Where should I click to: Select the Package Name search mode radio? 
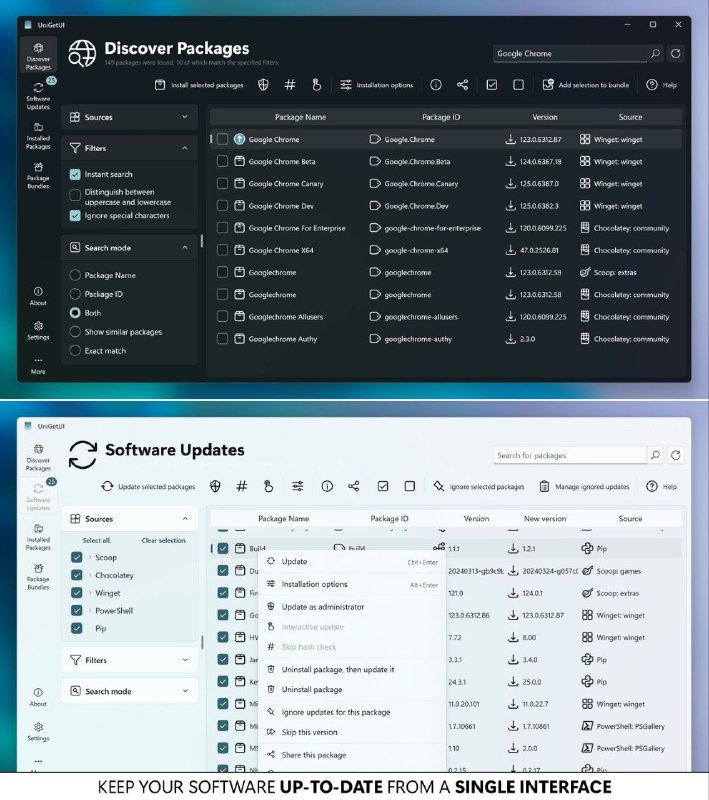point(75,275)
